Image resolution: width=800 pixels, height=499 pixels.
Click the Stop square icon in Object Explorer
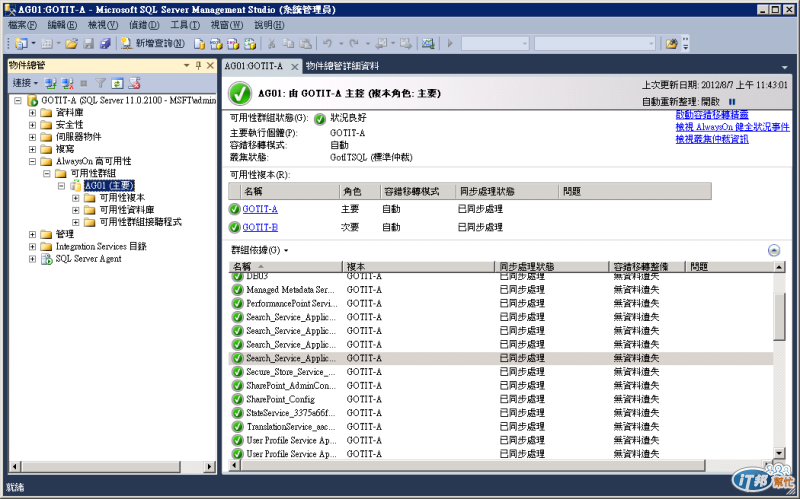point(84,83)
